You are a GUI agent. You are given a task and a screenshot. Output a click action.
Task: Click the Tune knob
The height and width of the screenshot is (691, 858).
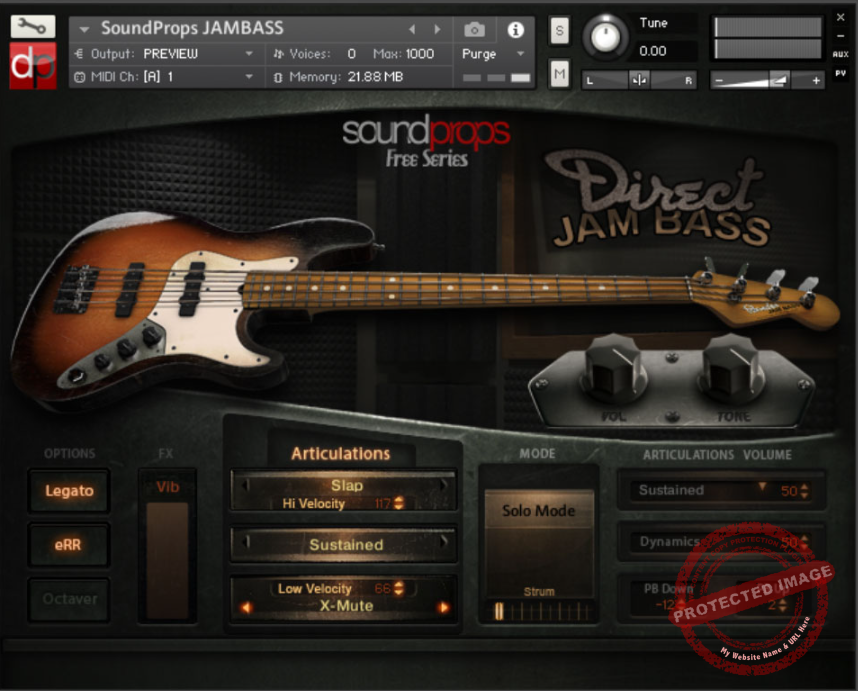(x=605, y=37)
